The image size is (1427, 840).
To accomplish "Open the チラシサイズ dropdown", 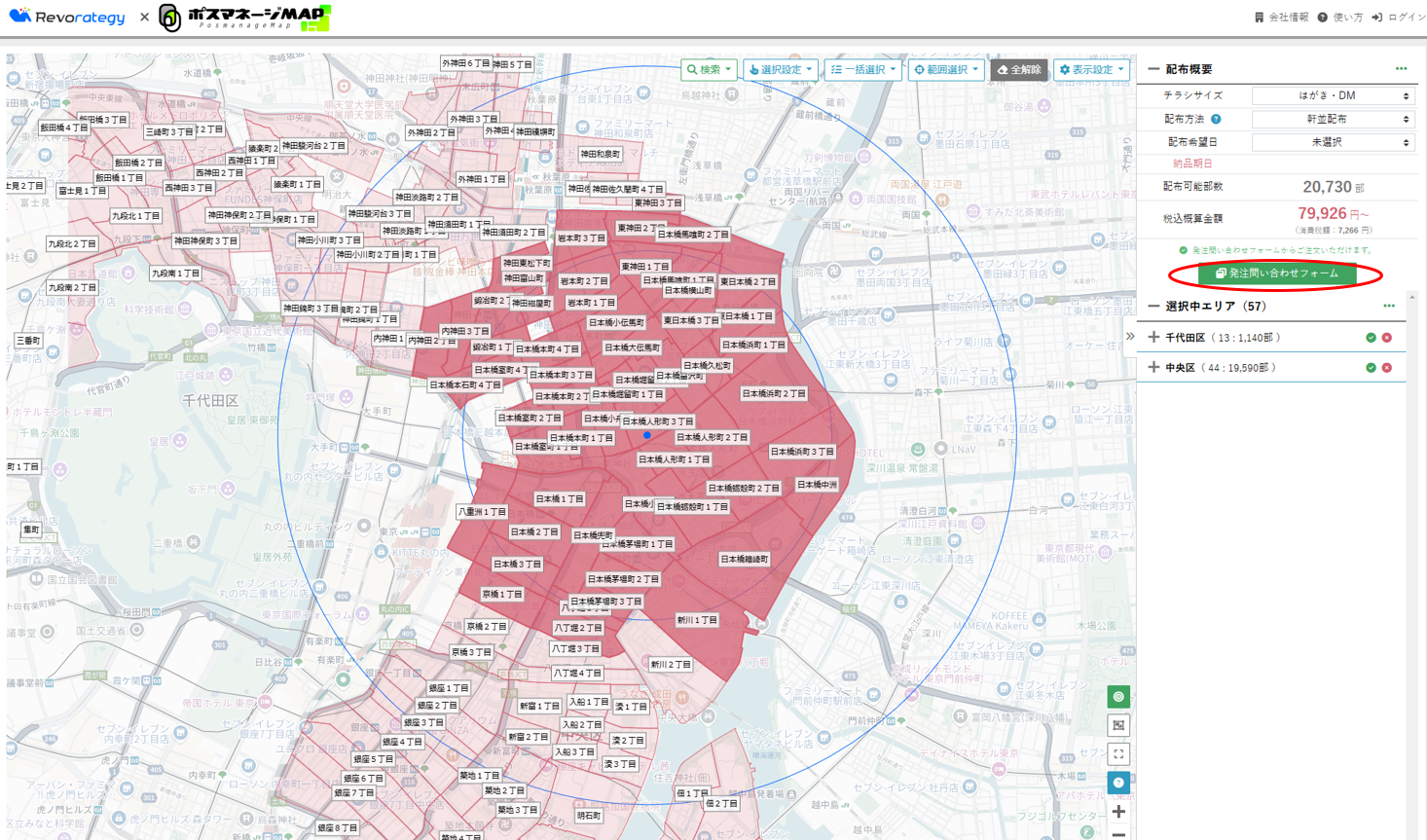I will 1333,95.
